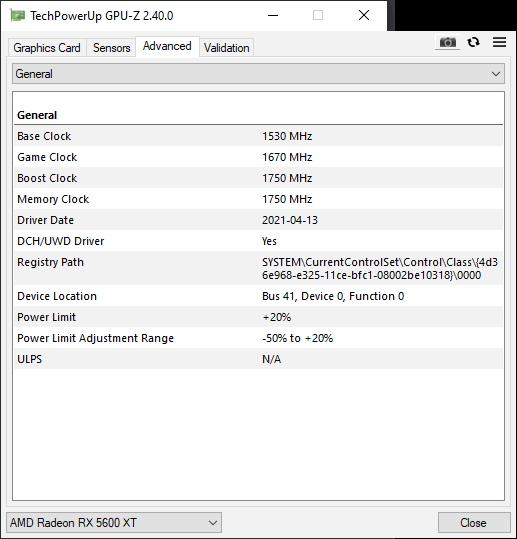517x539 pixels.
Task: Open the Sensors tab
Action: point(111,48)
